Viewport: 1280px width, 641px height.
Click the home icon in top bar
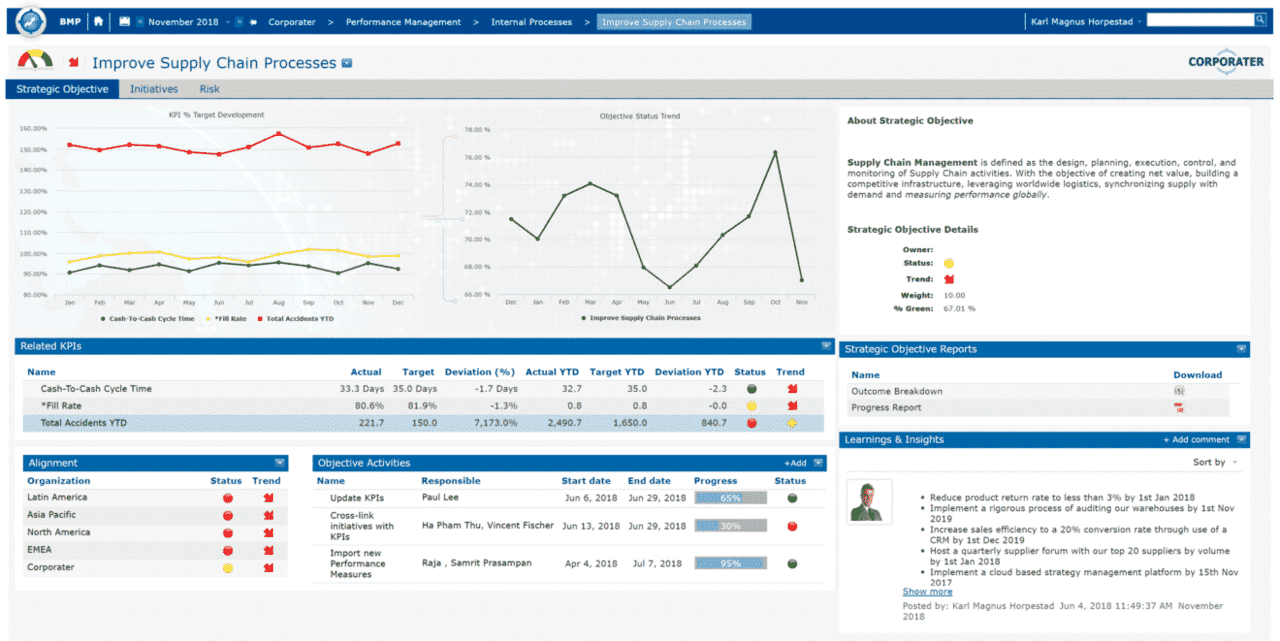(x=98, y=21)
